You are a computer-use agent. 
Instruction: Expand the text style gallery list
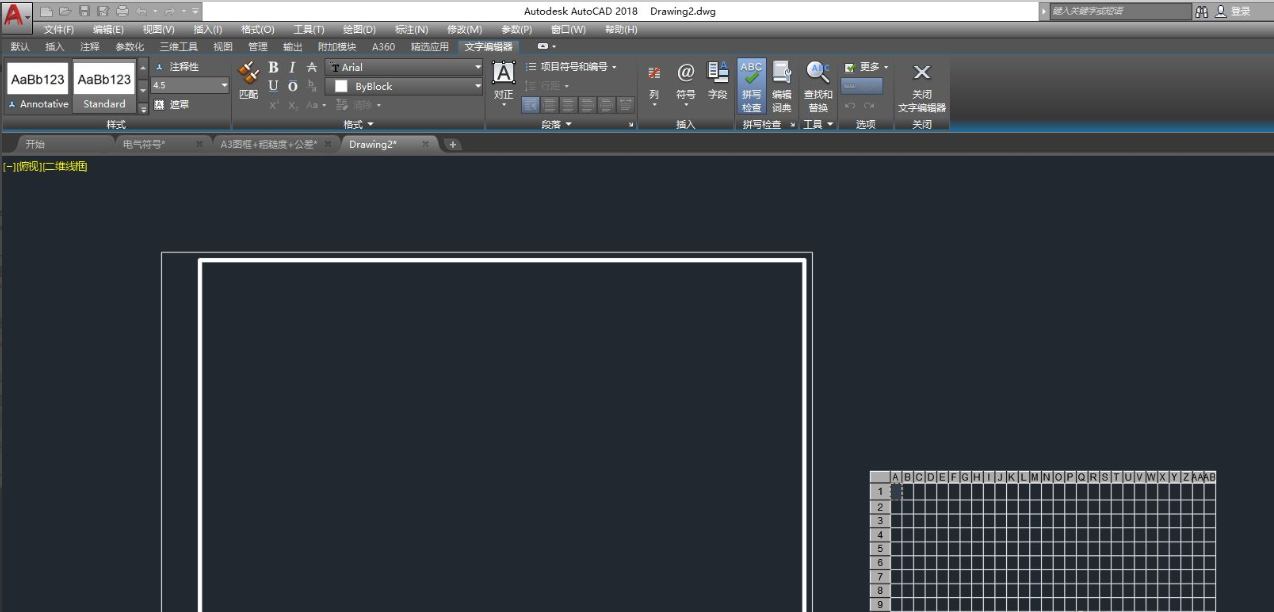[x=143, y=108]
